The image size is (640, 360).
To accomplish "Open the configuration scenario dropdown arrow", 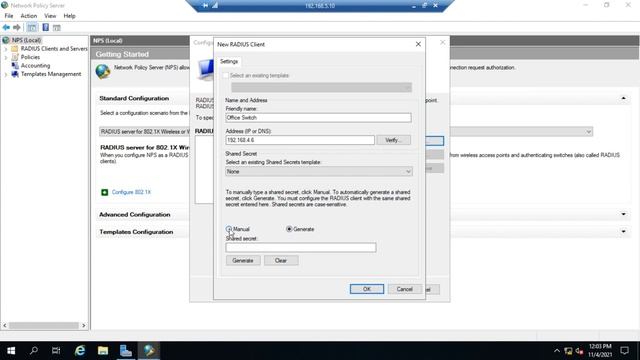I will tap(588, 131).
